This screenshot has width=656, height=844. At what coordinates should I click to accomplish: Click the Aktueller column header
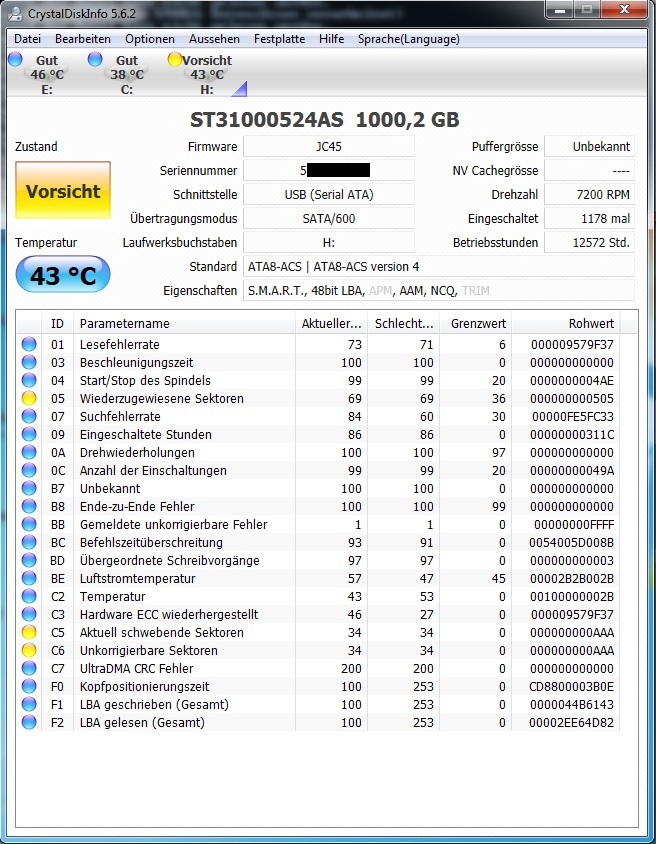tap(331, 323)
